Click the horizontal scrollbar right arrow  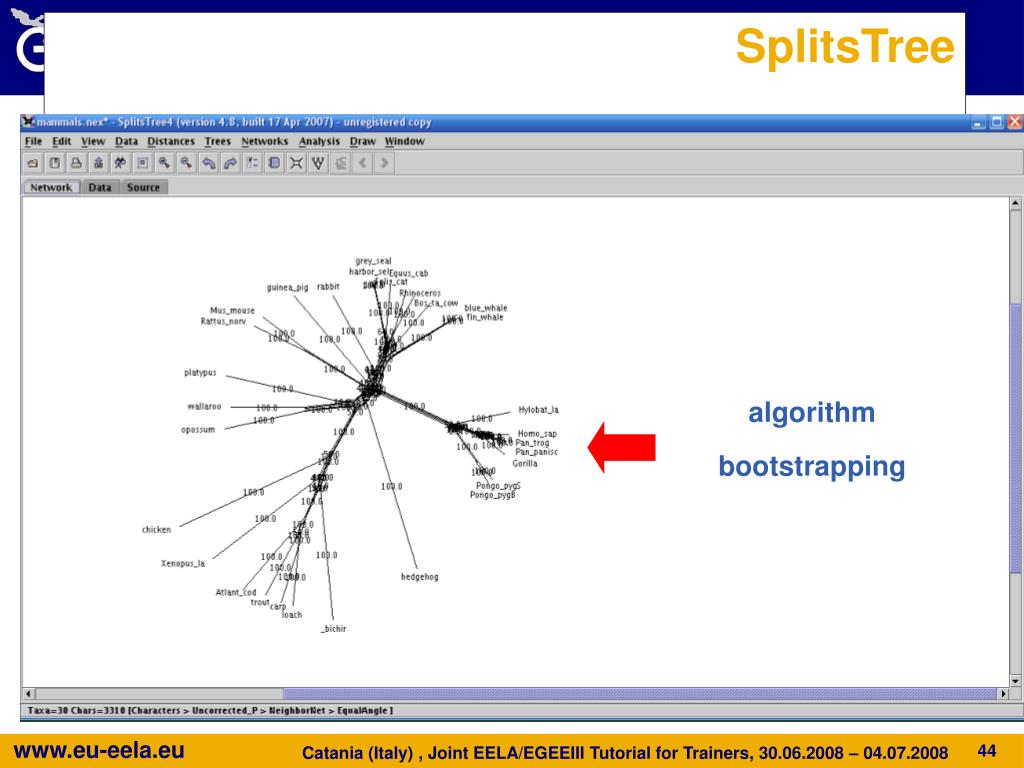1003,694
